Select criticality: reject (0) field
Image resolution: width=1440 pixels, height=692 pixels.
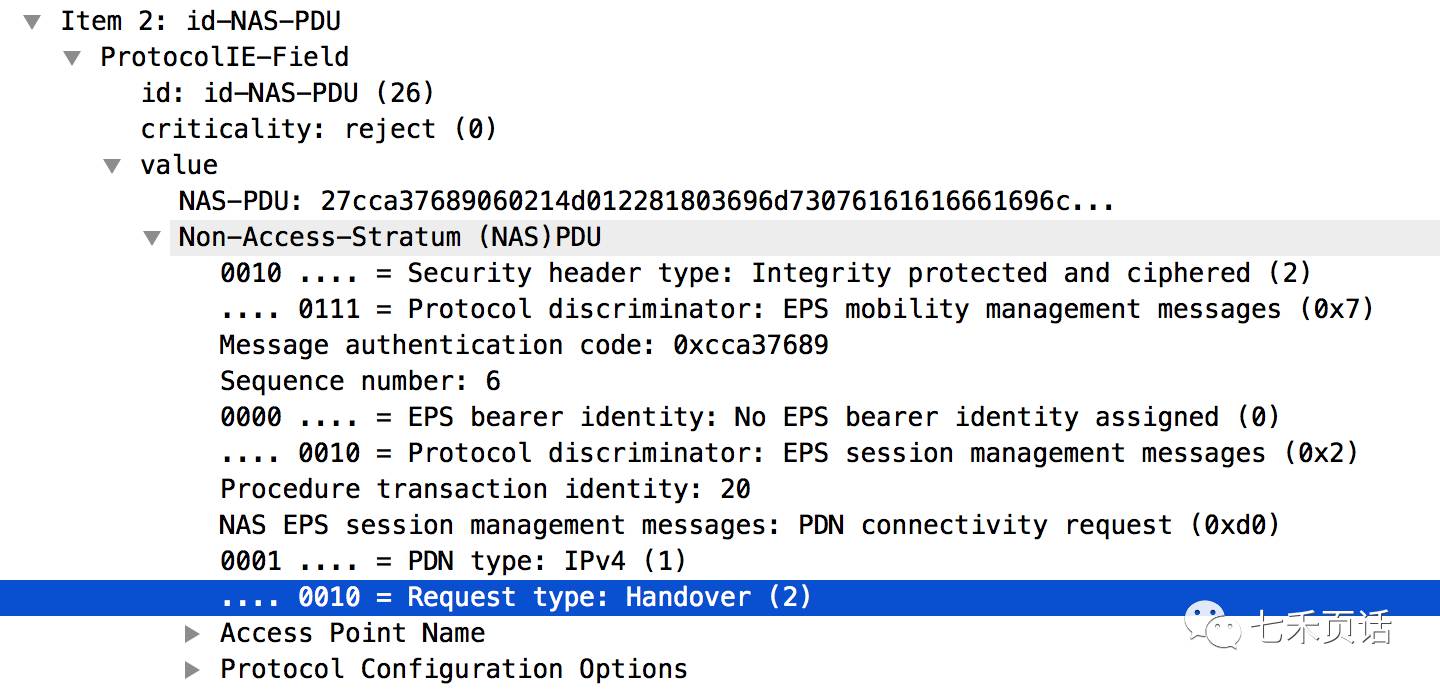(x=319, y=129)
